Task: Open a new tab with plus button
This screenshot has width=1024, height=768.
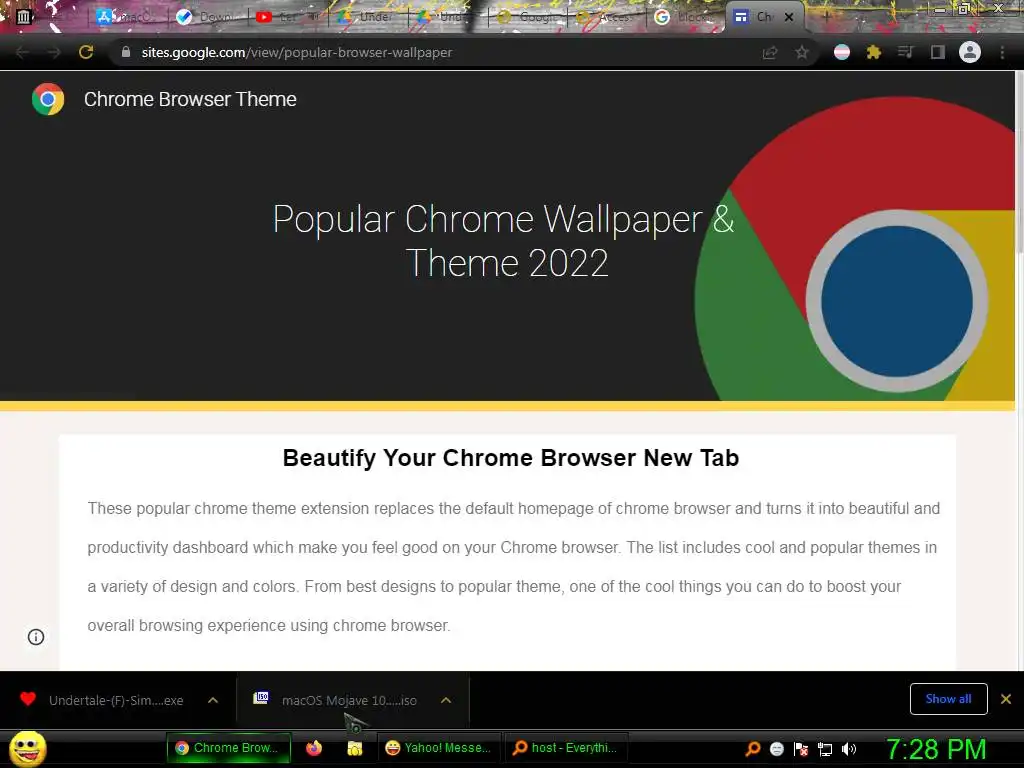Action: pyautogui.click(x=826, y=17)
